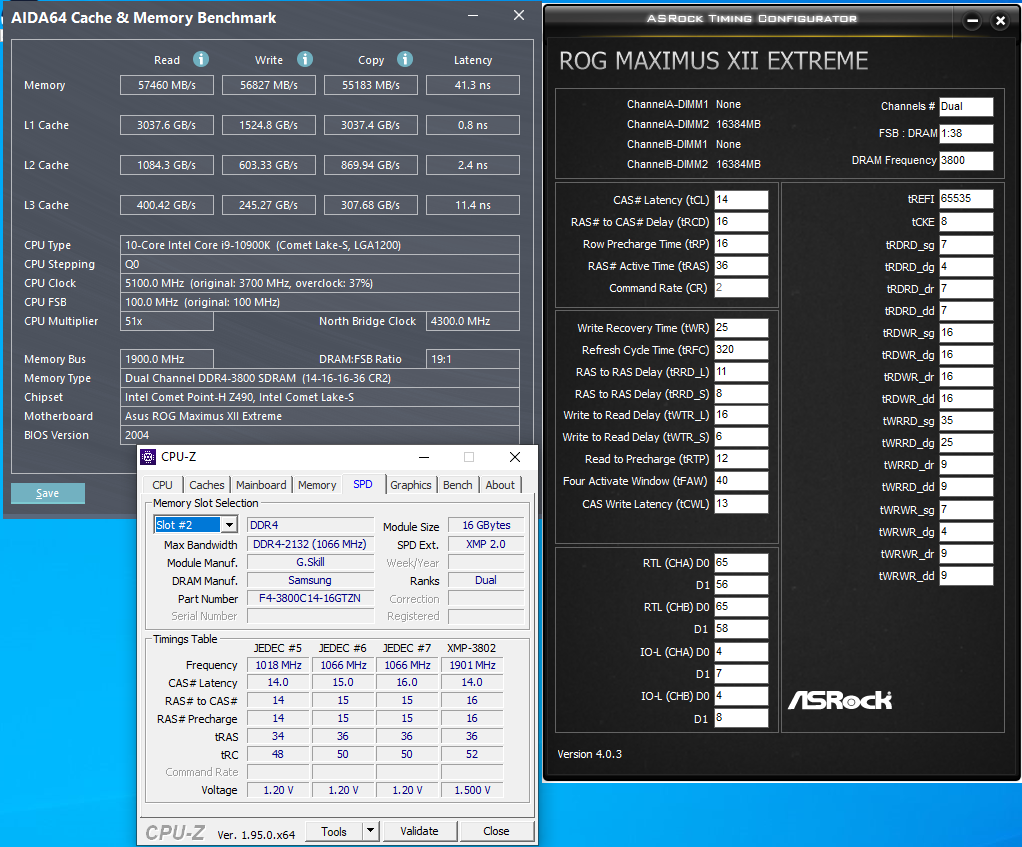Viewport: 1022px width, 847px height.
Task: Click the Command Rate (CR) field
Action: (x=741, y=288)
